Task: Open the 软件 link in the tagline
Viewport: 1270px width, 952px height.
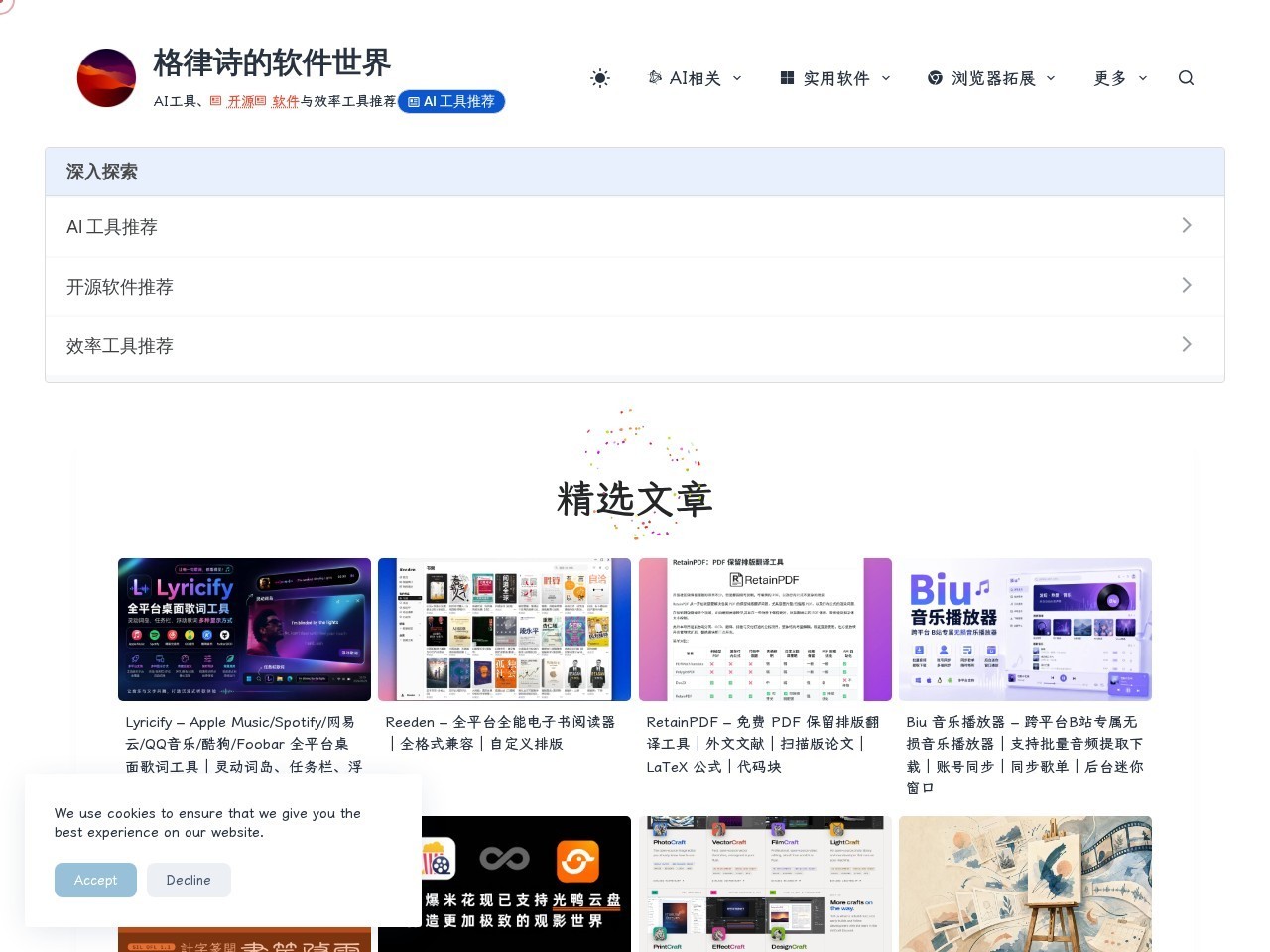Action: 286,101
